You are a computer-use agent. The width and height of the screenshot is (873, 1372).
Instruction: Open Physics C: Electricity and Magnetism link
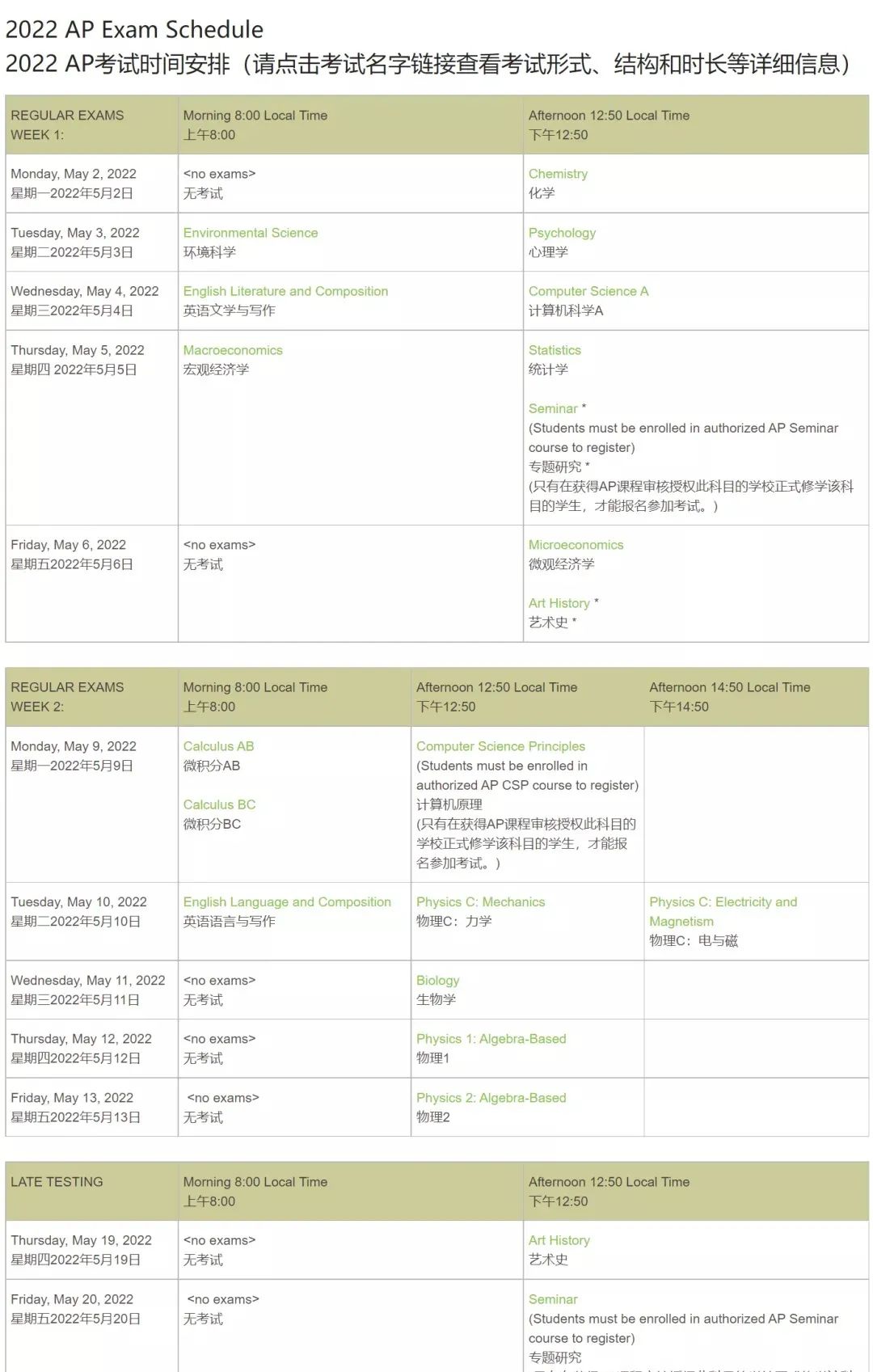[723, 911]
